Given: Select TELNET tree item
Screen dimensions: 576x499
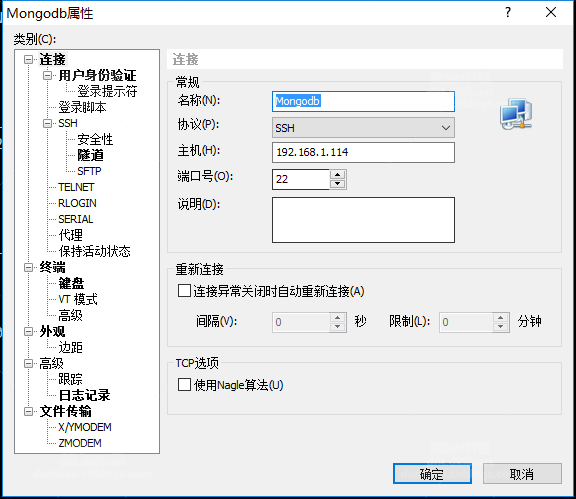Looking at the screenshot, I should coord(76,187).
